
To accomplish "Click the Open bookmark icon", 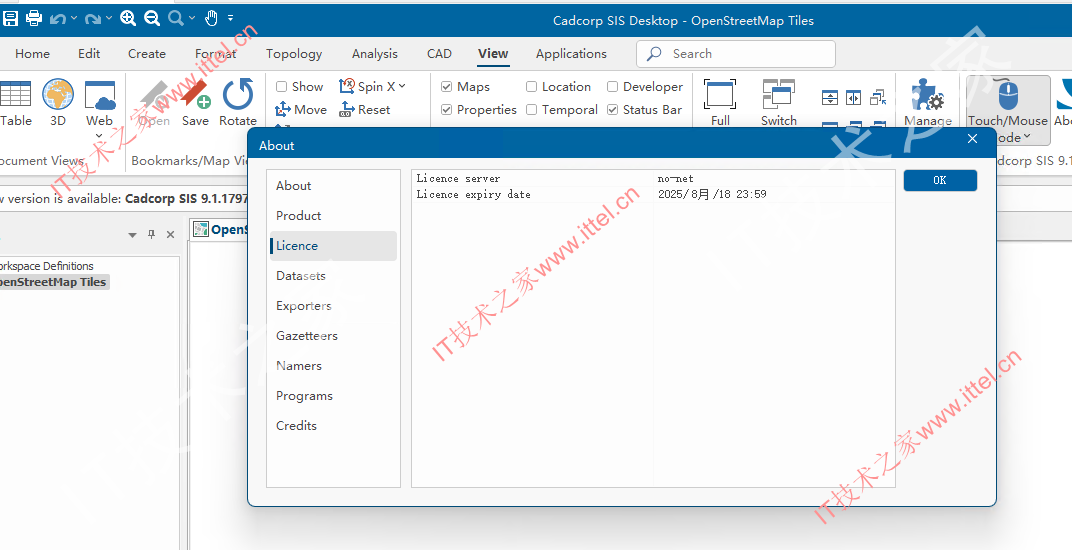I will tap(154, 103).
